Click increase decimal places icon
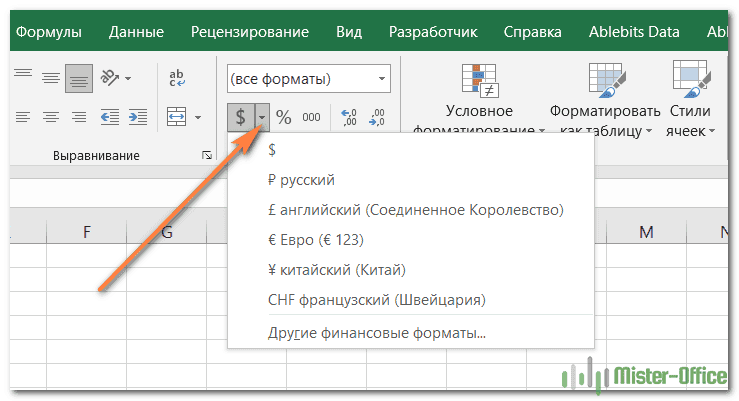 coord(349,118)
